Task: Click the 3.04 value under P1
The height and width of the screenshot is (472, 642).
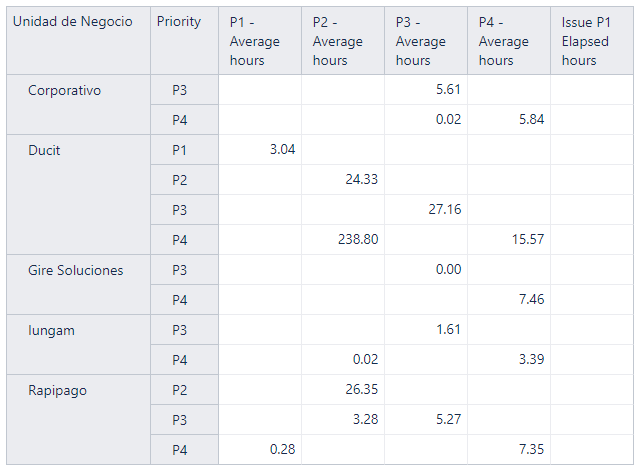Action: 260,150
